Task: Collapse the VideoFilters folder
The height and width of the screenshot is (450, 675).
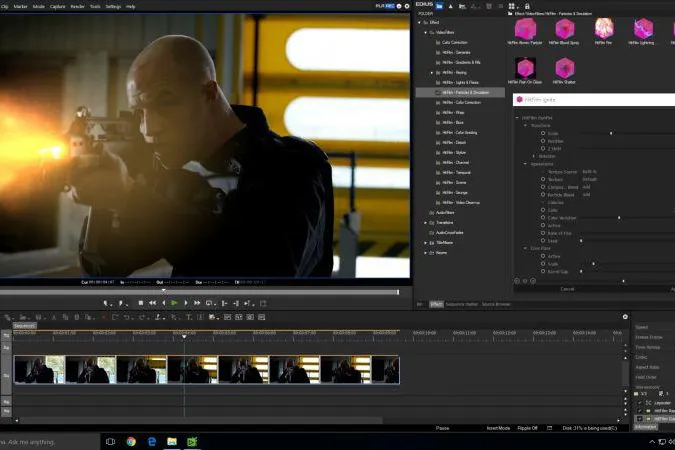Action: (425, 32)
